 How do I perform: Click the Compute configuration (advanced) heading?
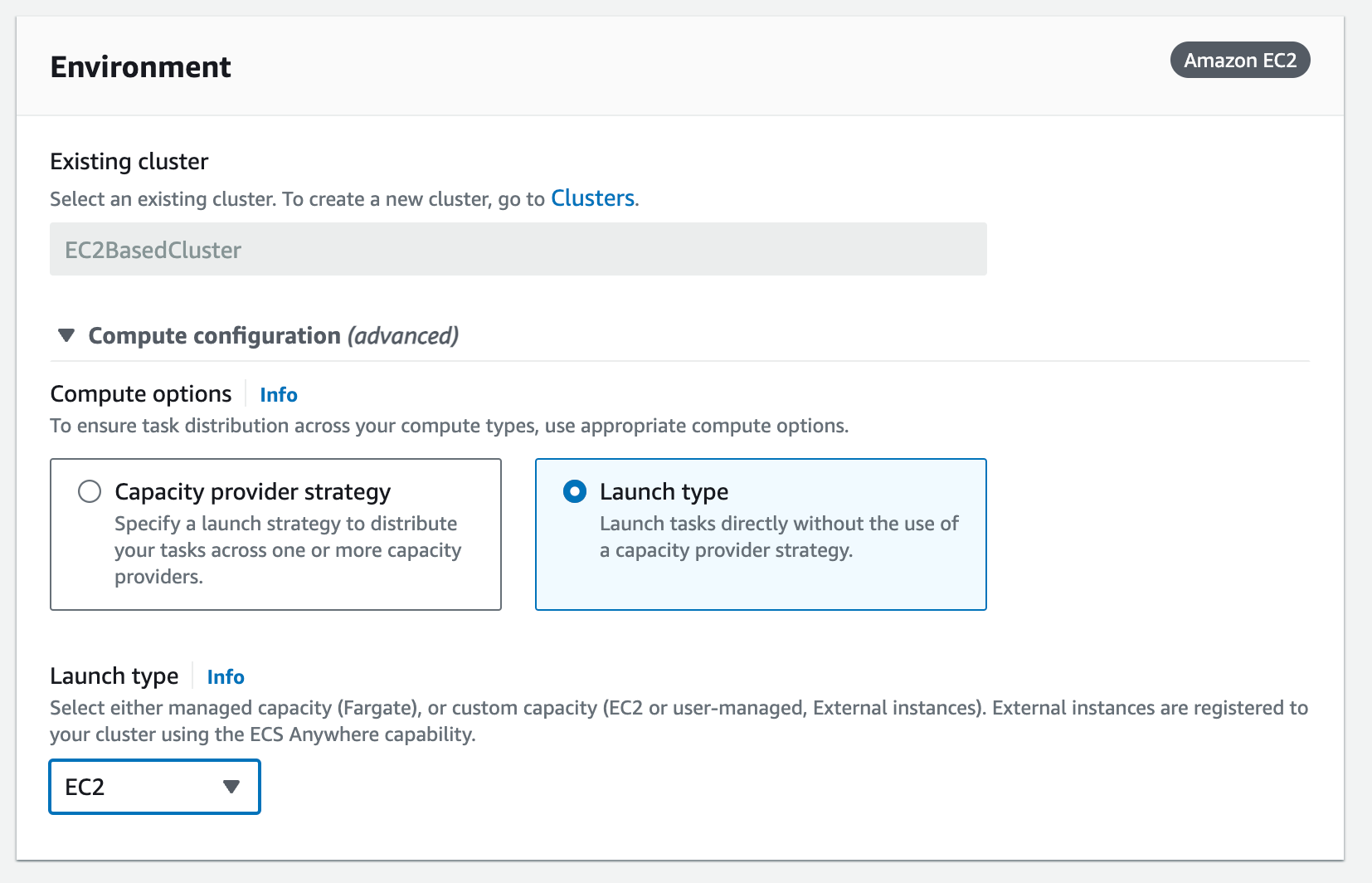[273, 335]
